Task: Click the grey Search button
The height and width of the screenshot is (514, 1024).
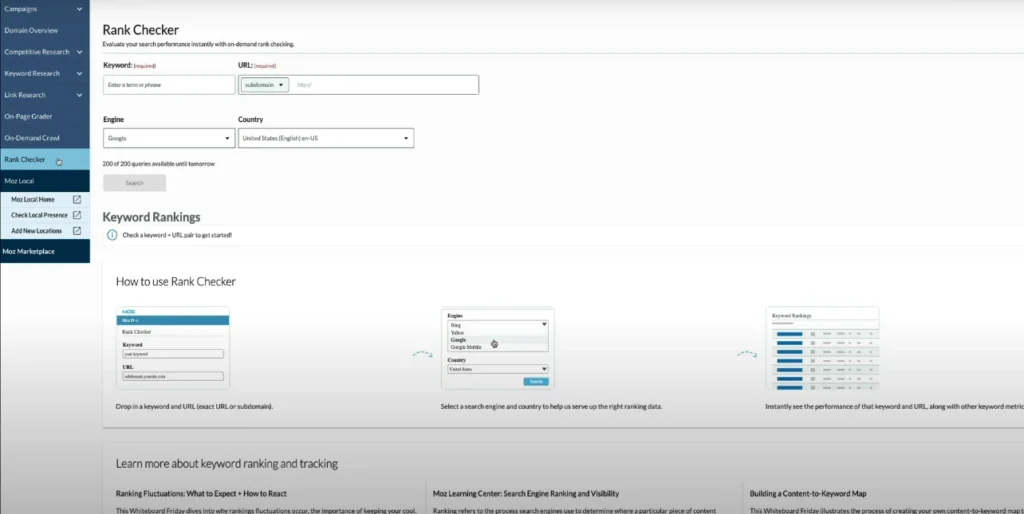Action: 135,183
